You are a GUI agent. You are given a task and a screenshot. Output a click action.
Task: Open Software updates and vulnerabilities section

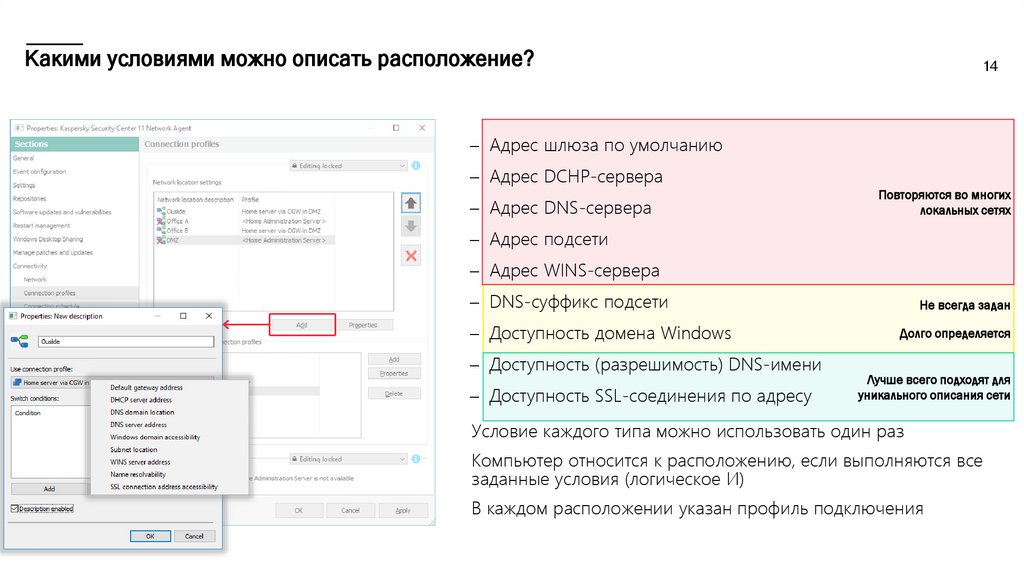coord(62,212)
